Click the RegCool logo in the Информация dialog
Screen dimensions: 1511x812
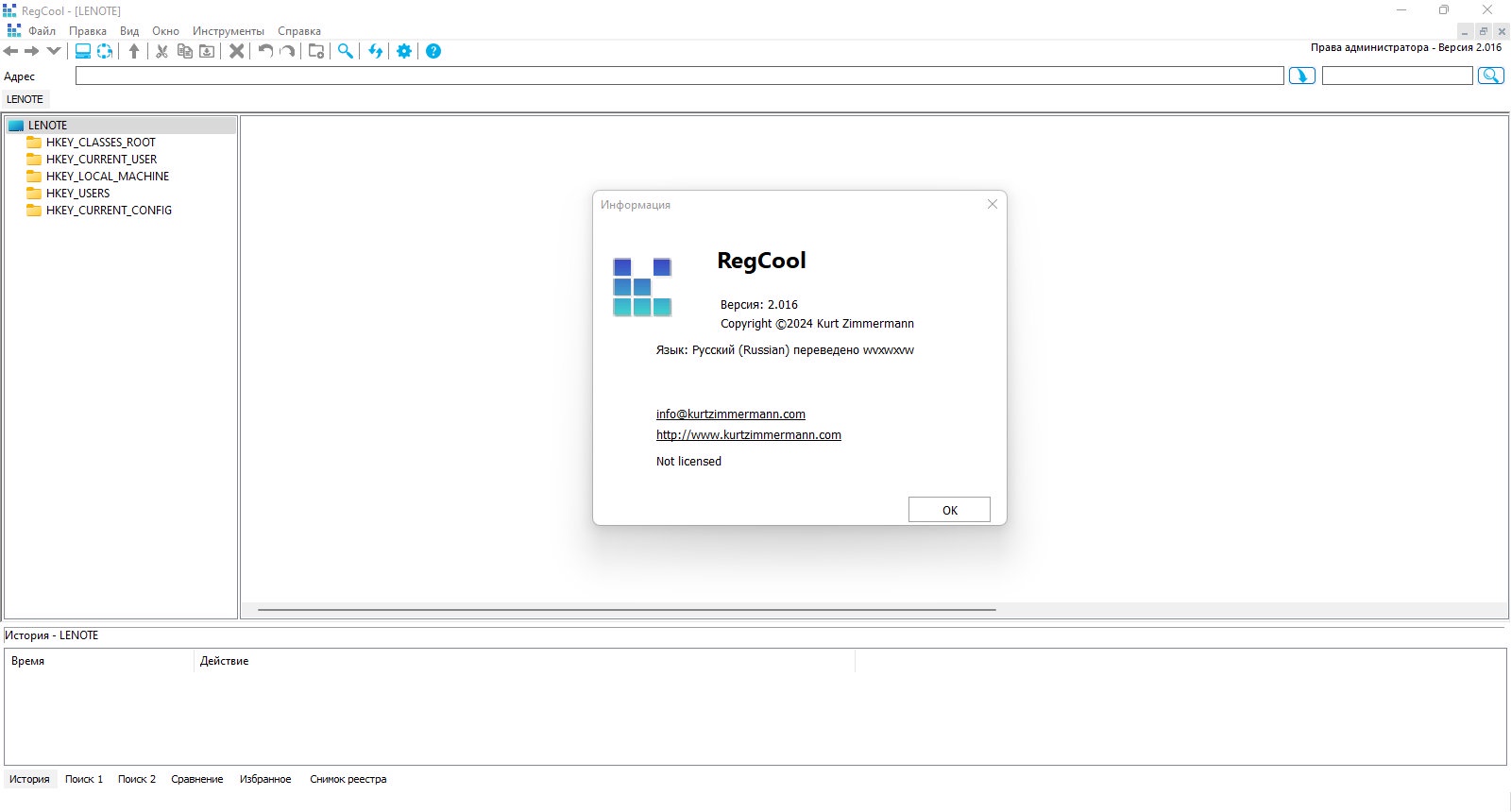coord(642,287)
